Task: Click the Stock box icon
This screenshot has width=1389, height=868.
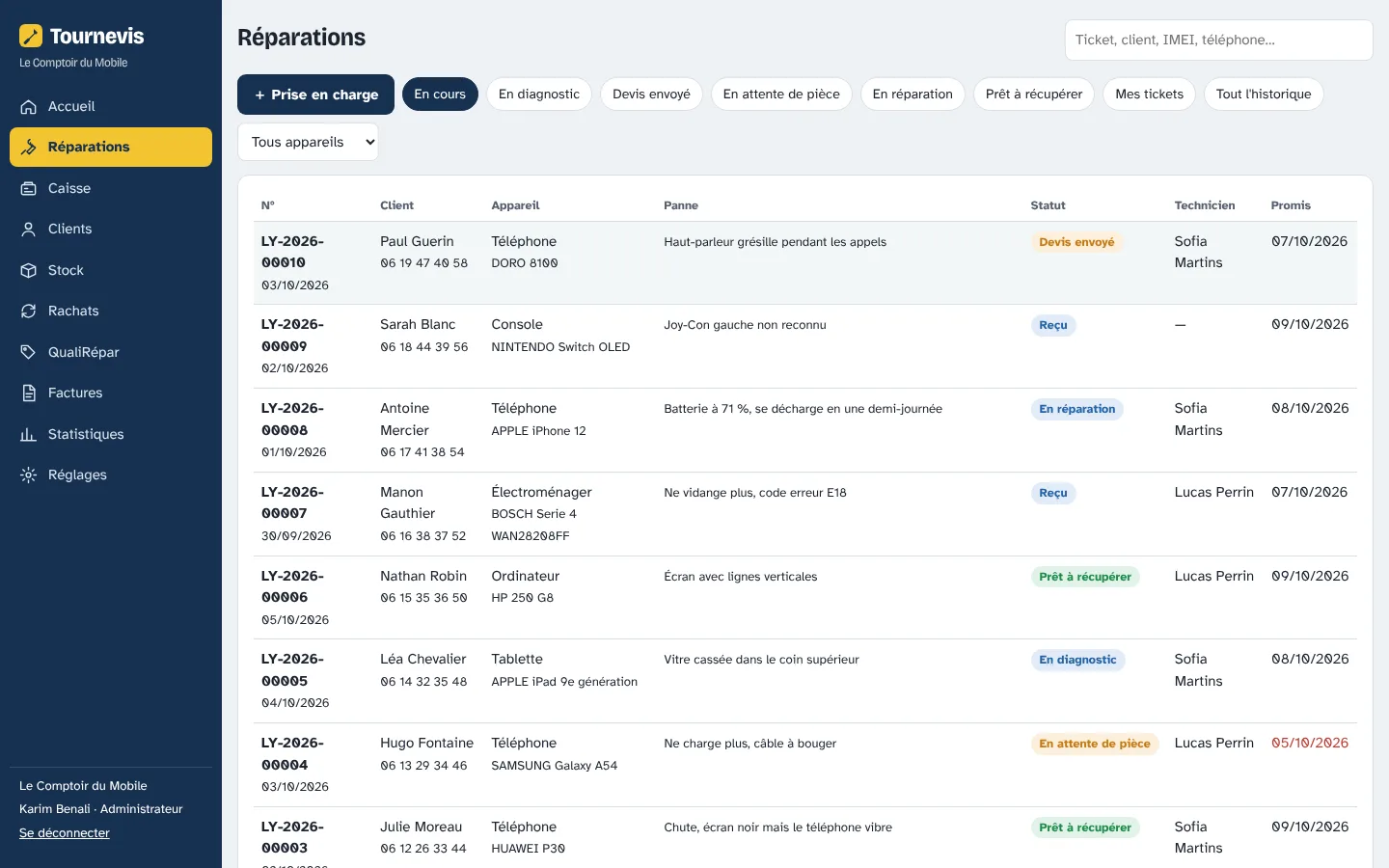Action: (x=29, y=270)
